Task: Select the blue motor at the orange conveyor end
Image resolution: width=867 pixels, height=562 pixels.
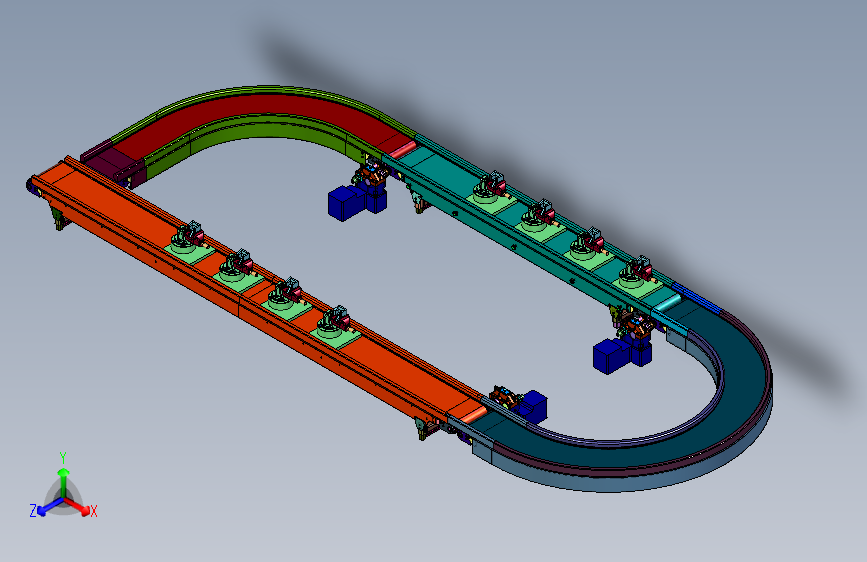Action: click(534, 406)
